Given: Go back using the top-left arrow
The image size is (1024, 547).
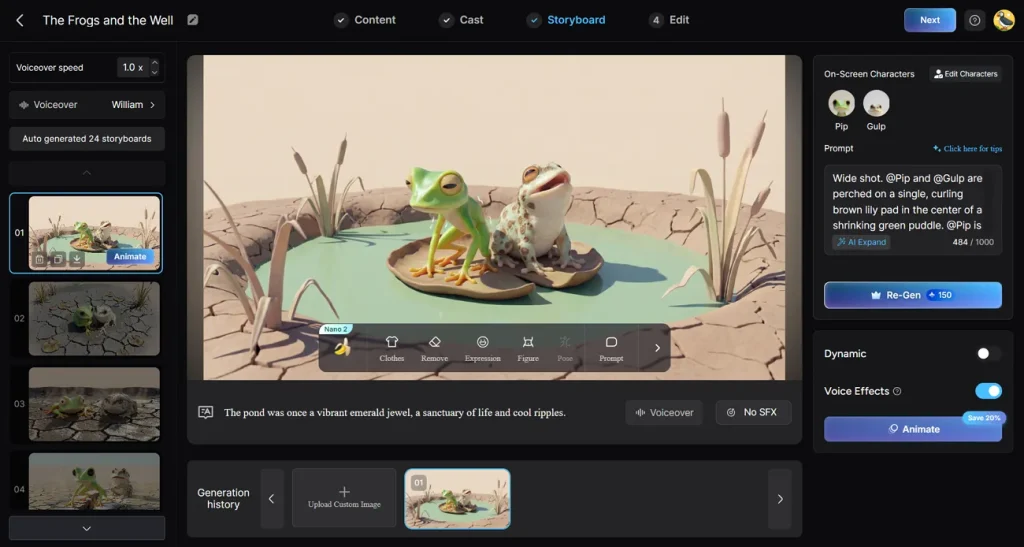Looking at the screenshot, I should click(20, 20).
